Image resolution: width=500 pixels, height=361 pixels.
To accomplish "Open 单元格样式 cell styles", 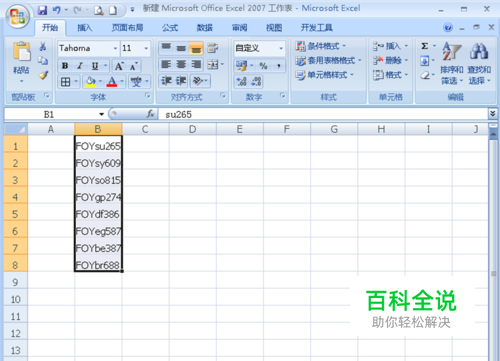I will coord(324,75).
